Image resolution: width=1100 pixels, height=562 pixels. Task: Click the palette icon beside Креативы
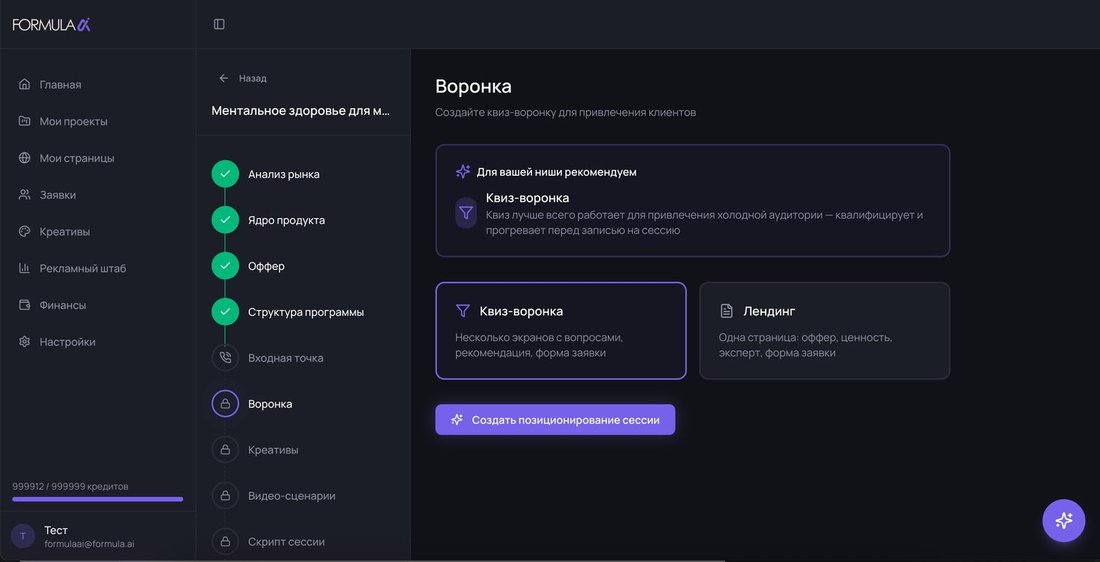25,232
